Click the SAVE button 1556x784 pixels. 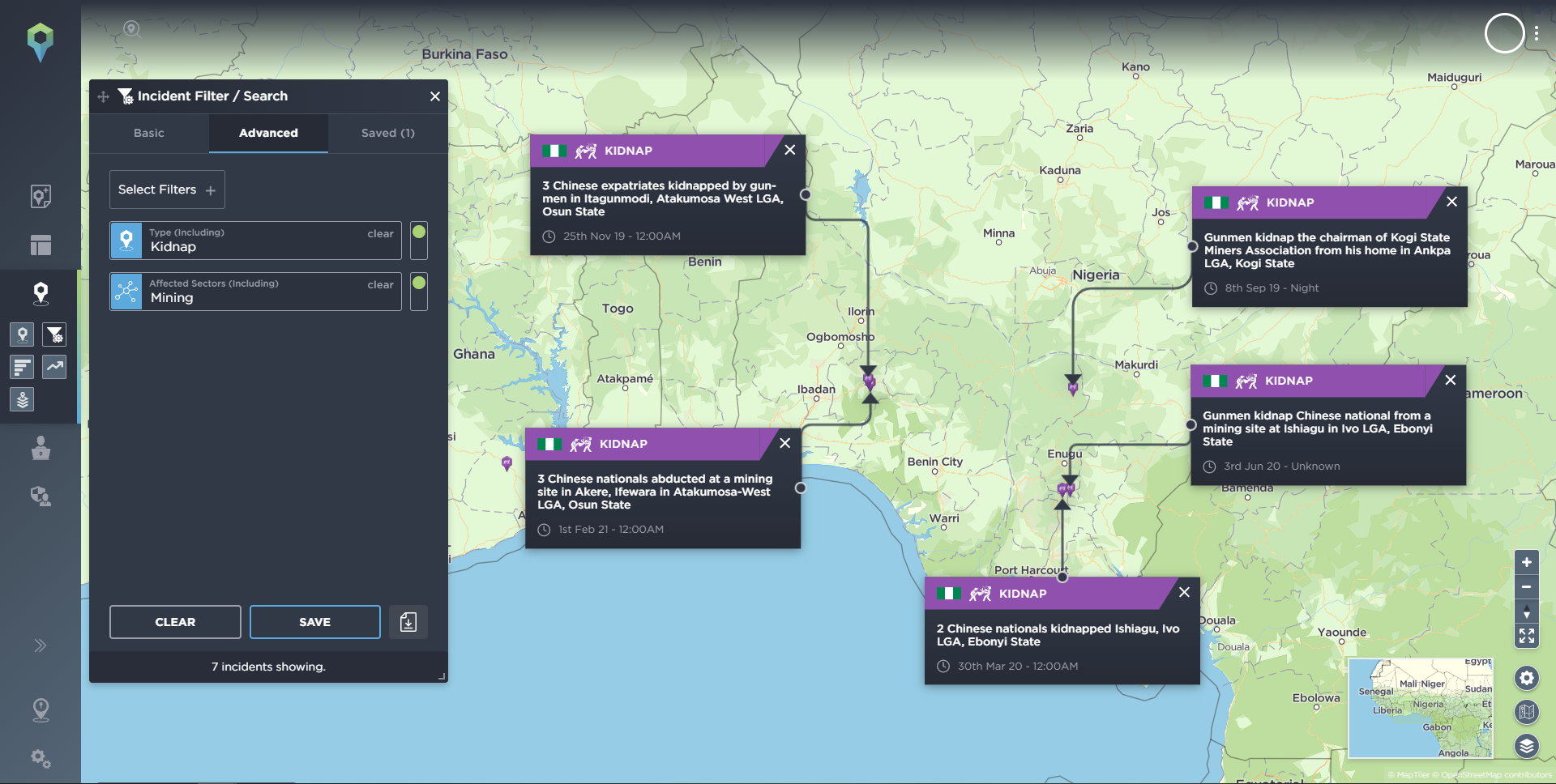point(315,622)
